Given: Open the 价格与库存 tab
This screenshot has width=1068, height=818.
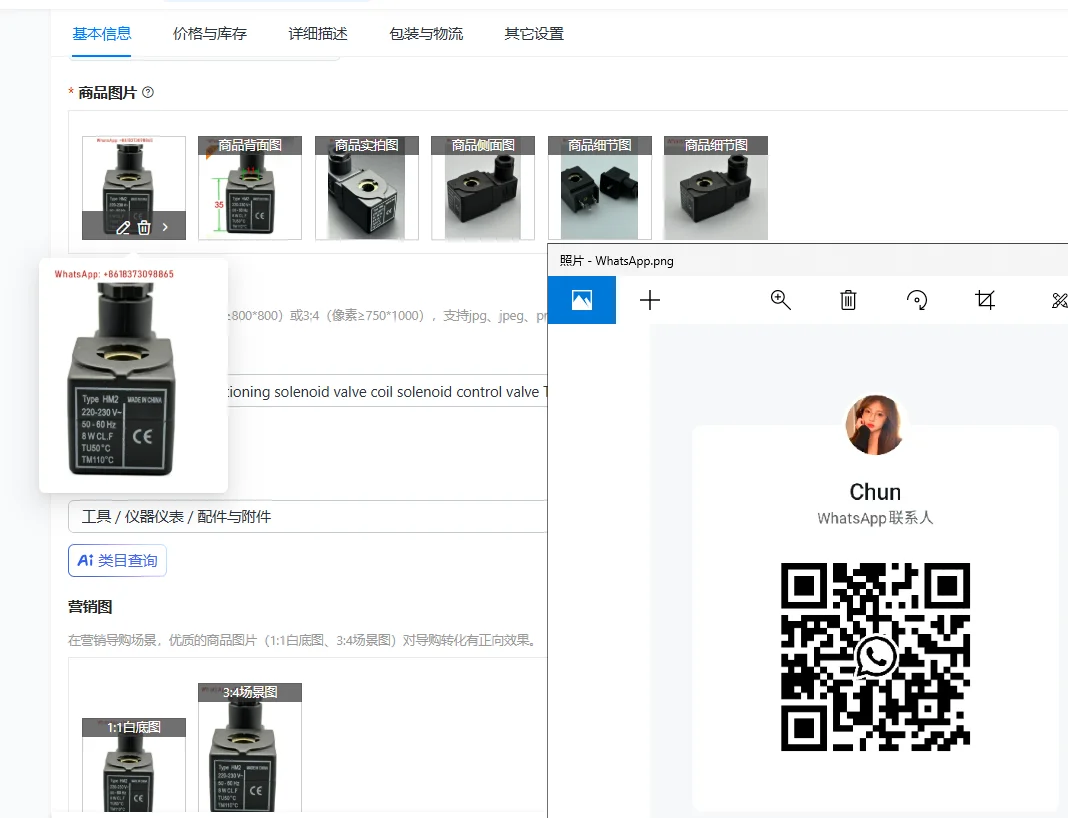Looking at the screenshot, I should [210, 33].
